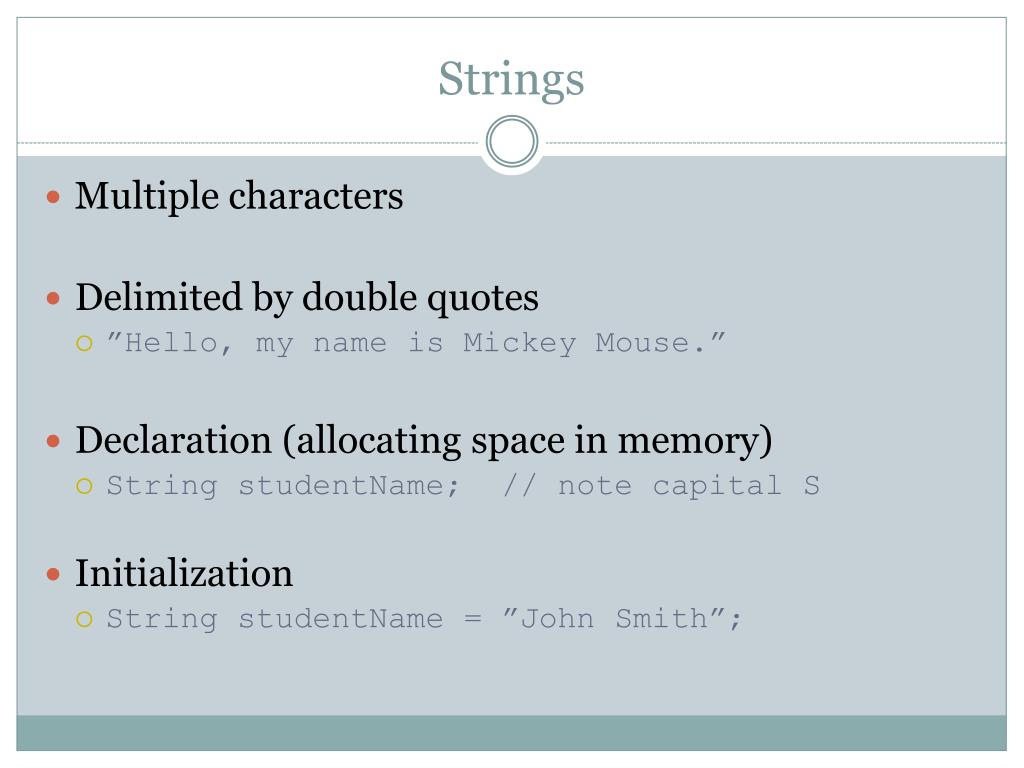Click the String studentName; declaration code
1024x768 pixels.
283,487
